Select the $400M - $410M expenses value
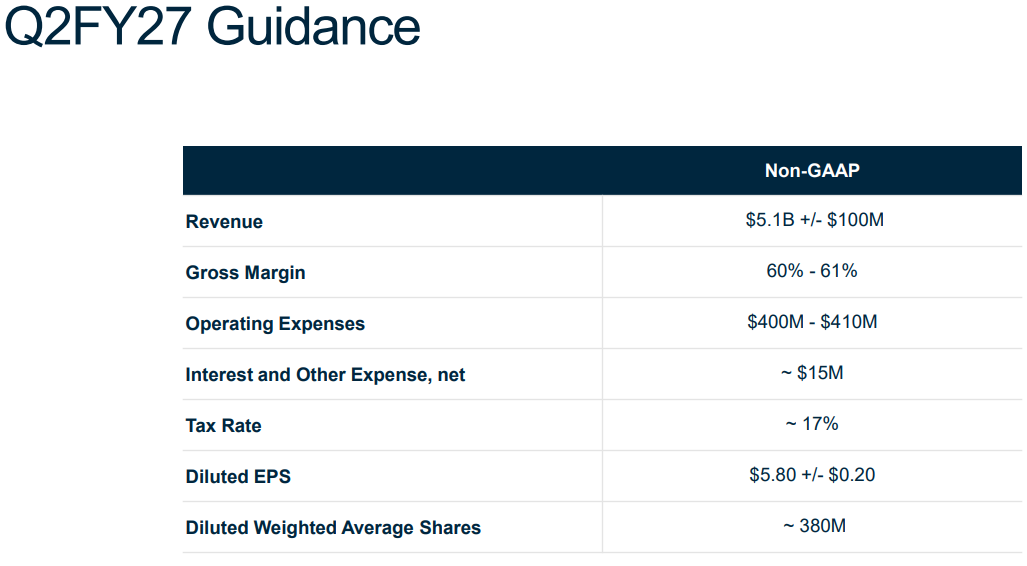This screenshot has width=1027, height=566. [x=812, y=322]
